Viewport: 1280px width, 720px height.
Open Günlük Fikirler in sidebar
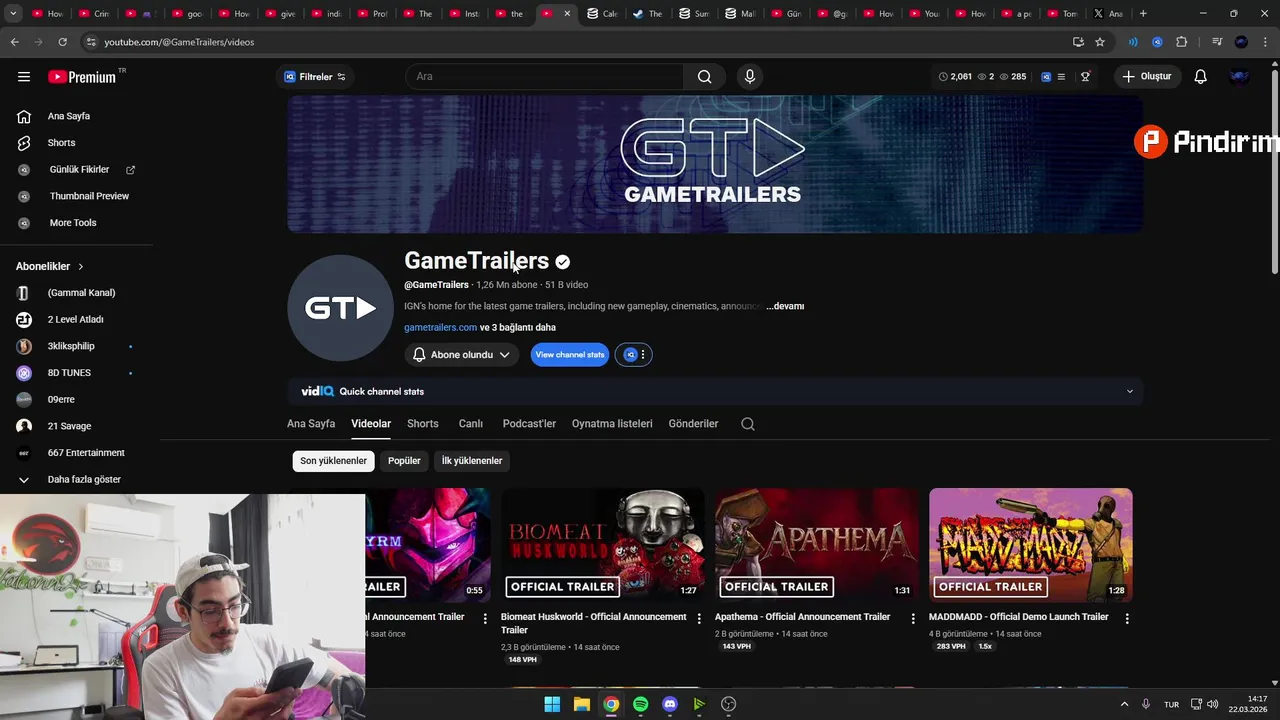click(79, 170)
